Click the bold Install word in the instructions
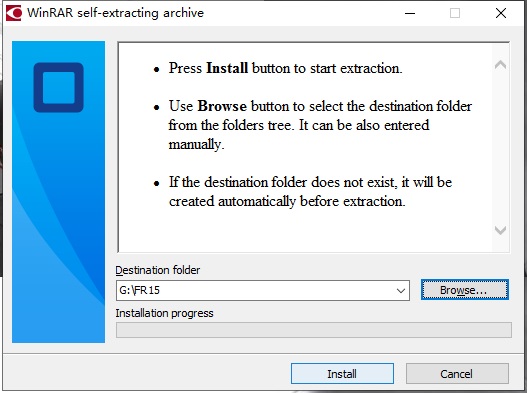Image resolution: width=527 pixels, height=393 pixels. (227, 68)
